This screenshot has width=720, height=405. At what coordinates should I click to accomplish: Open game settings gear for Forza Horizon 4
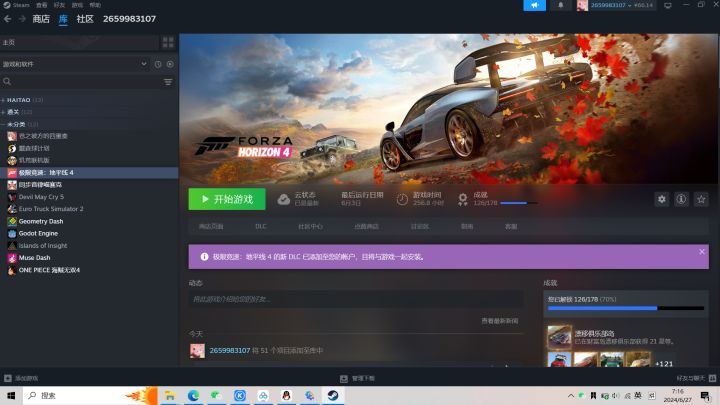click(x=661, y=199)
